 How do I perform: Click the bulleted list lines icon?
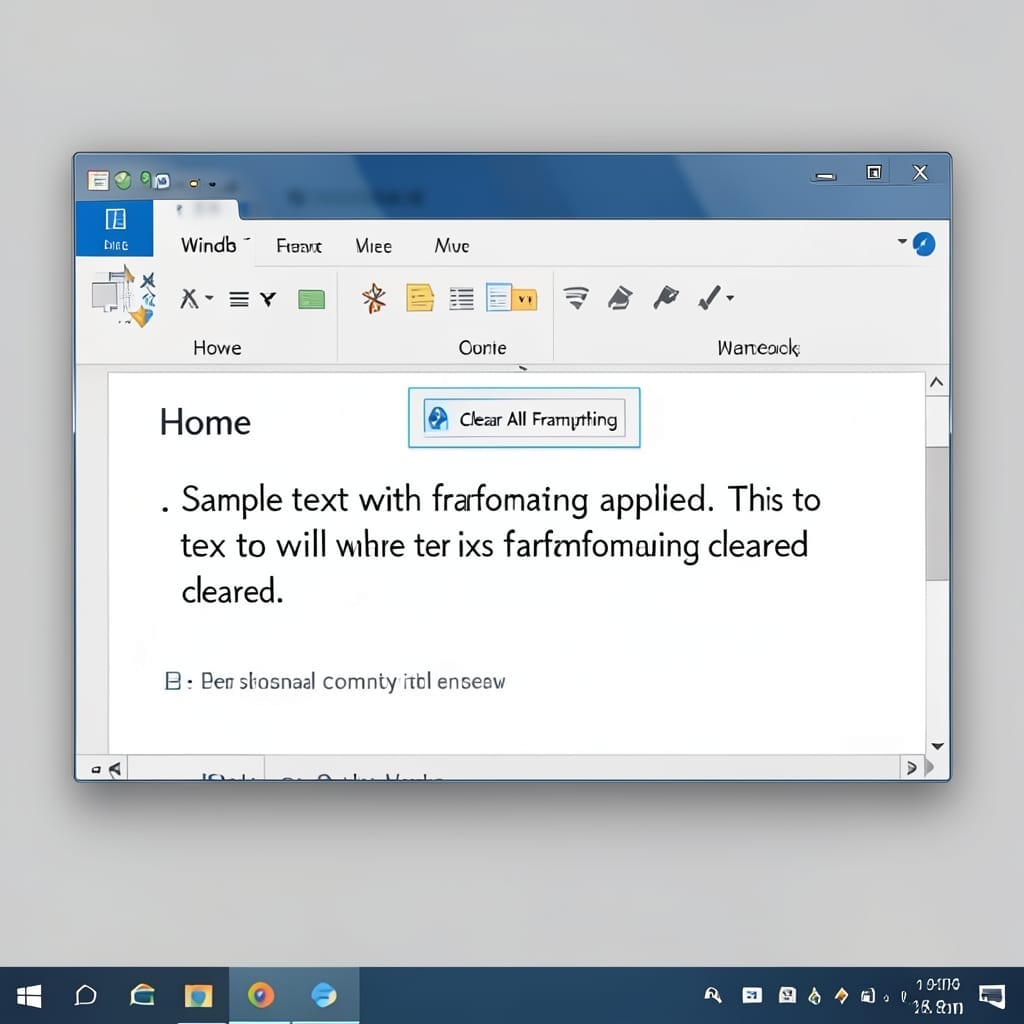click(x=462, y=299)
